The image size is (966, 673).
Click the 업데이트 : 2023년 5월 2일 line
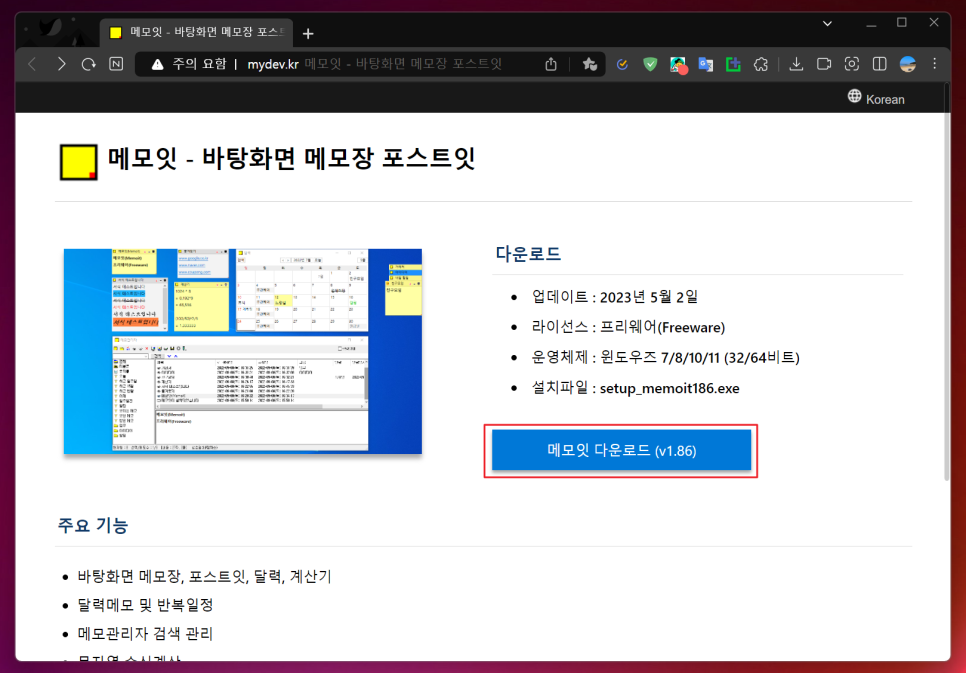coord(615,297)
